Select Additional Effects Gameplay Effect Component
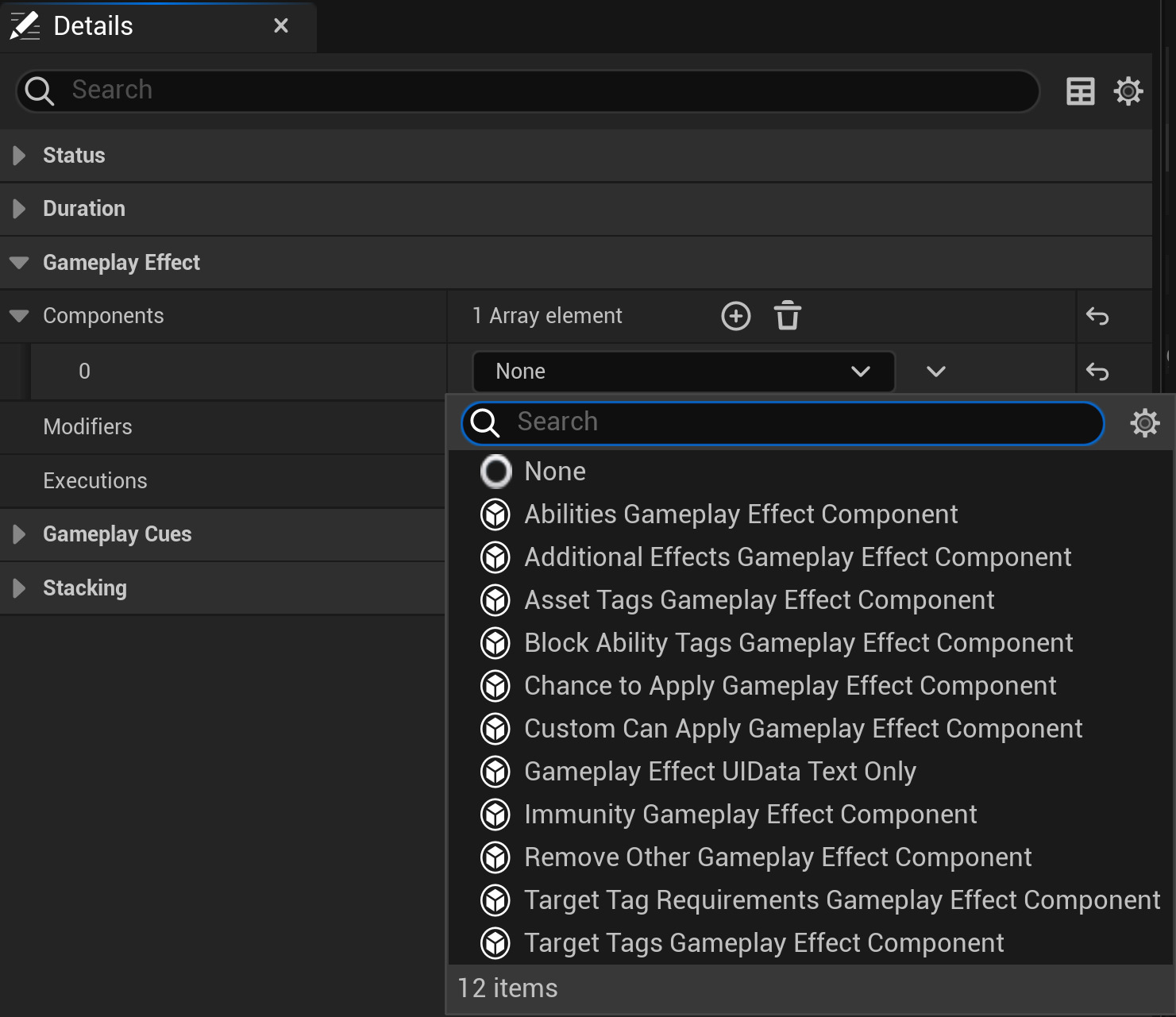This screenshot has width=1176, height=1017. click(810, 557)
